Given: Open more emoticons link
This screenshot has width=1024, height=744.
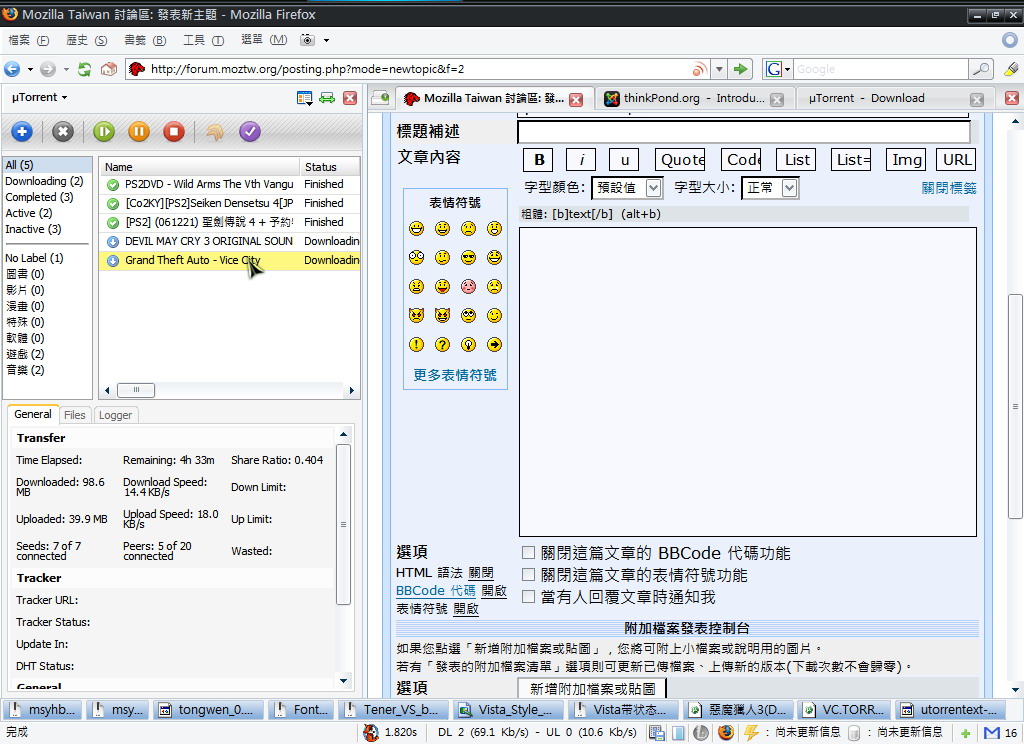Looking at the screenshot, I should coord(455,376).
